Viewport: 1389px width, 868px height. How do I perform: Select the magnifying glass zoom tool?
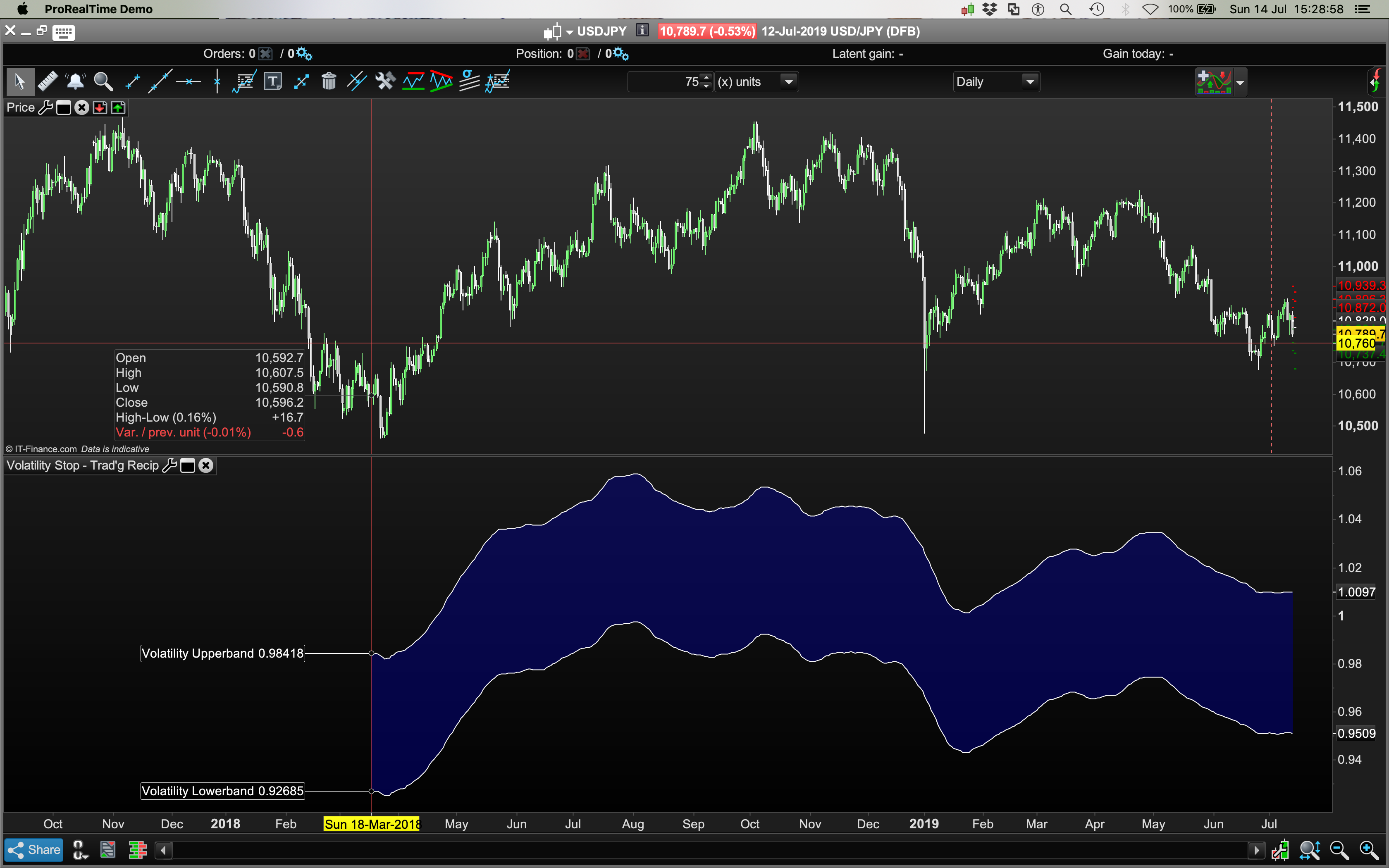tap(103, 81)
